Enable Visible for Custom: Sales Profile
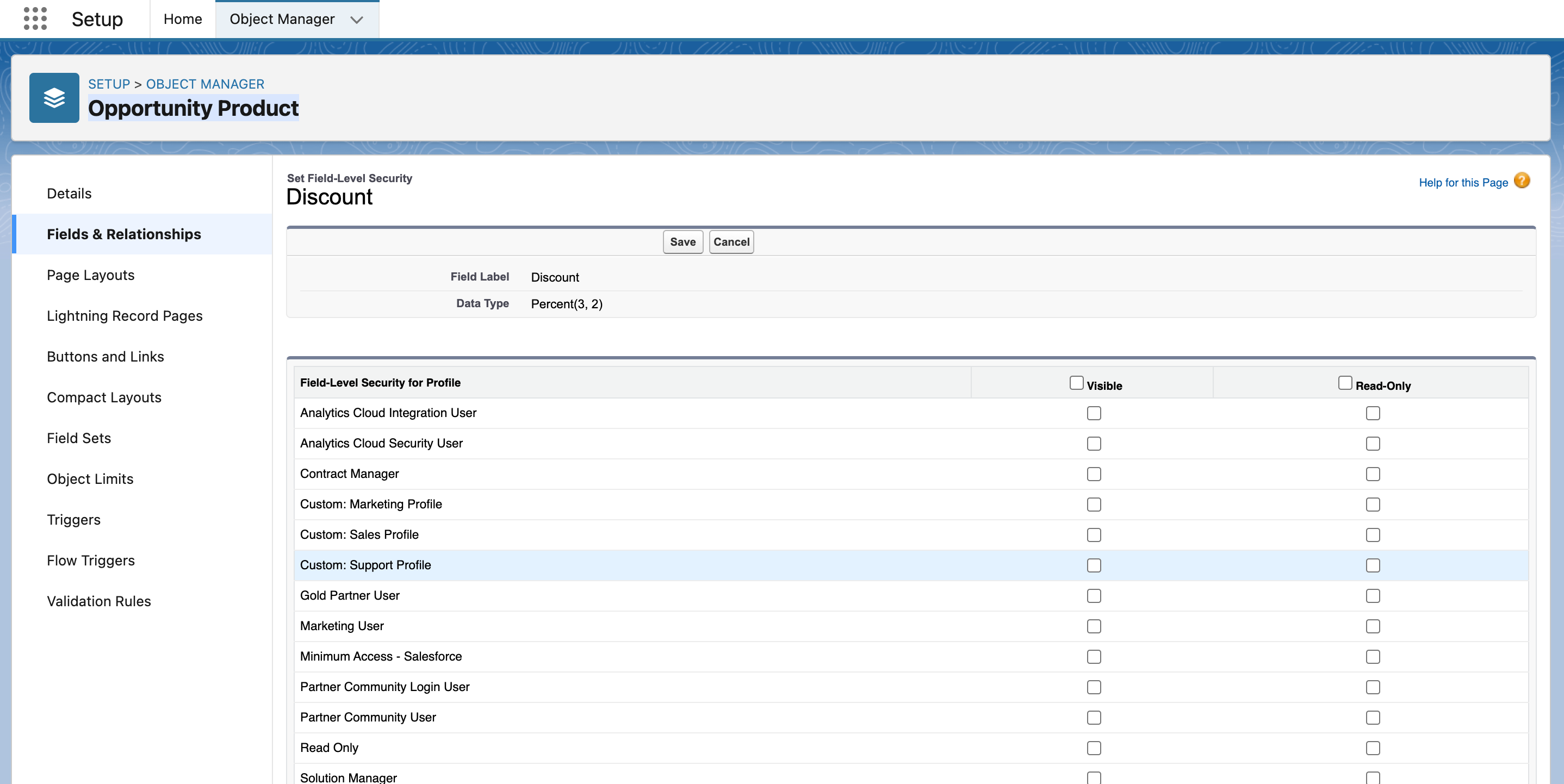 pyautogui.click(x=1094, y=534)
